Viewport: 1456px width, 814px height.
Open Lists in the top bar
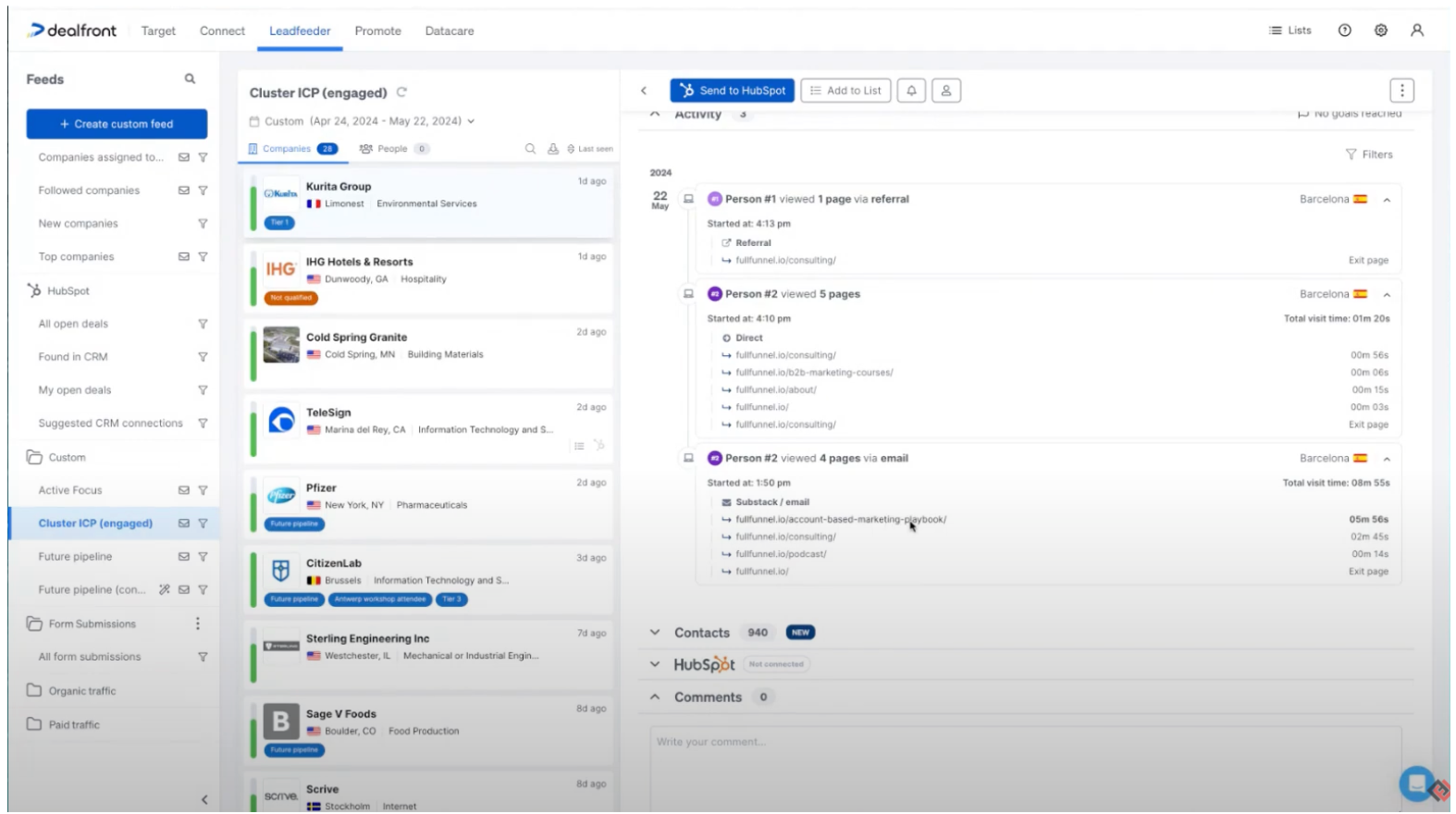[x=1290, y=31]
